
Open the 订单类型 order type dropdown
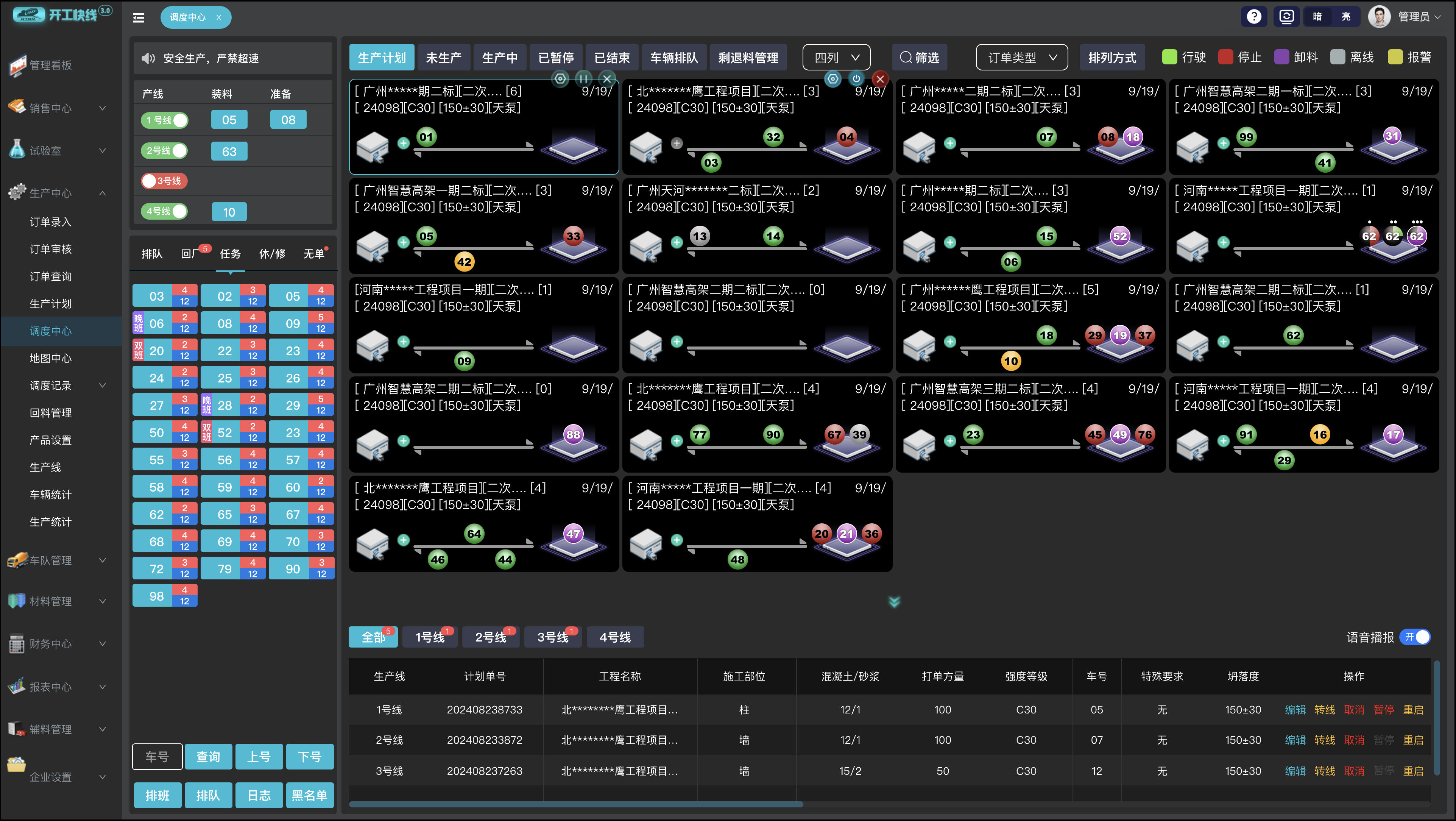[x=1021, y=58]
